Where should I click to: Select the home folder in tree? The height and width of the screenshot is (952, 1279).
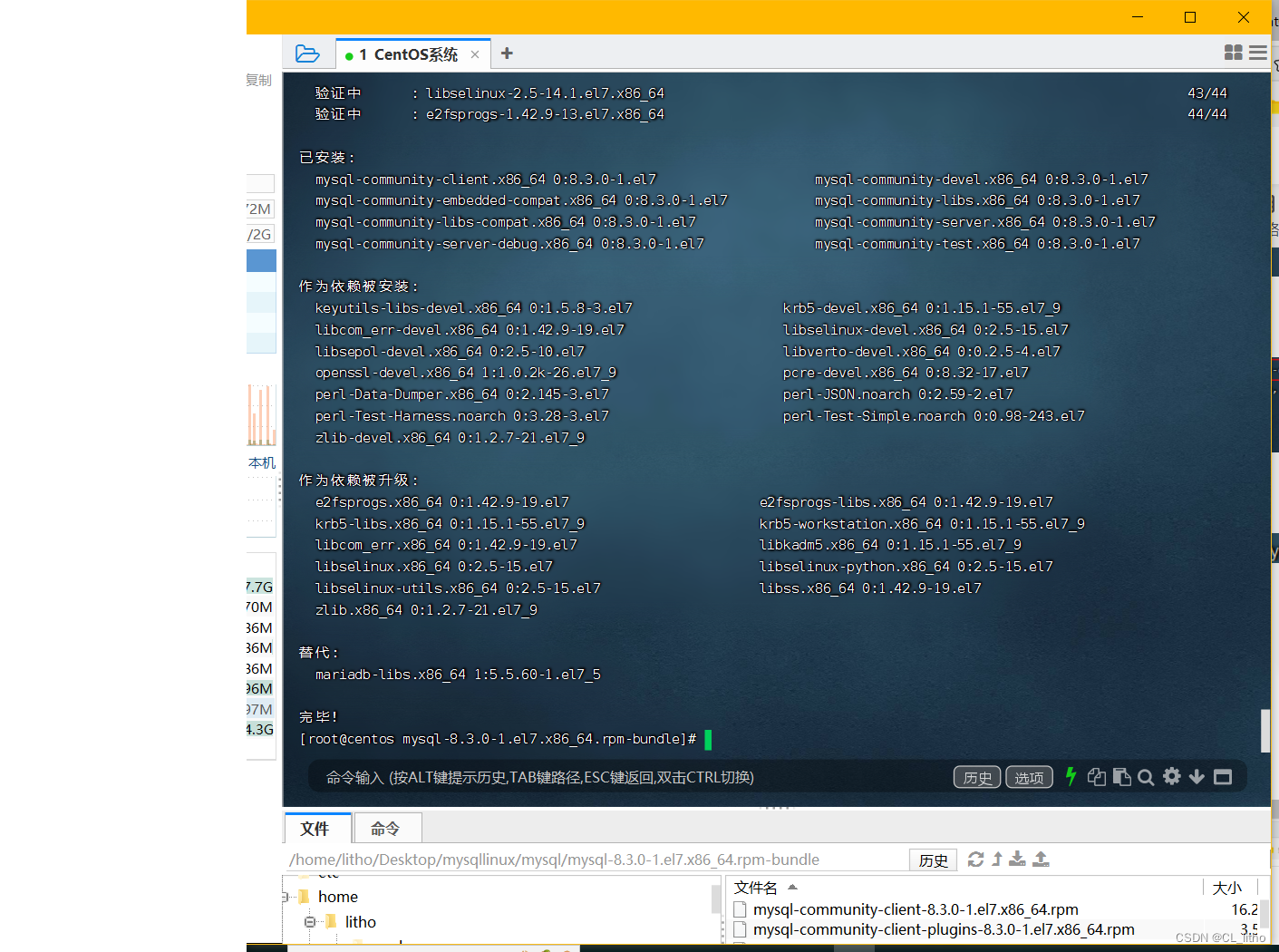(338, 897)
